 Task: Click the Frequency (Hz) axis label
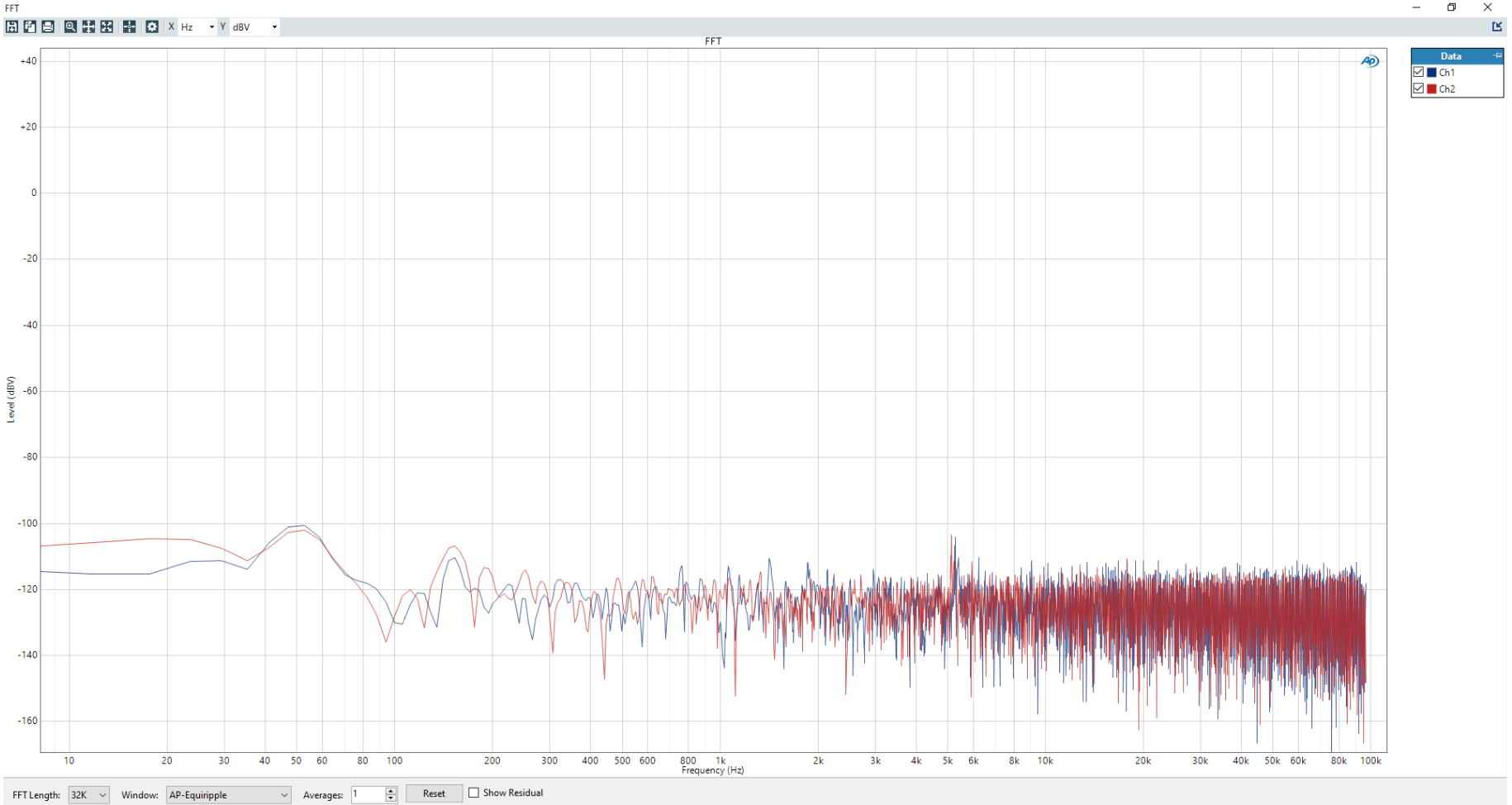713,770
